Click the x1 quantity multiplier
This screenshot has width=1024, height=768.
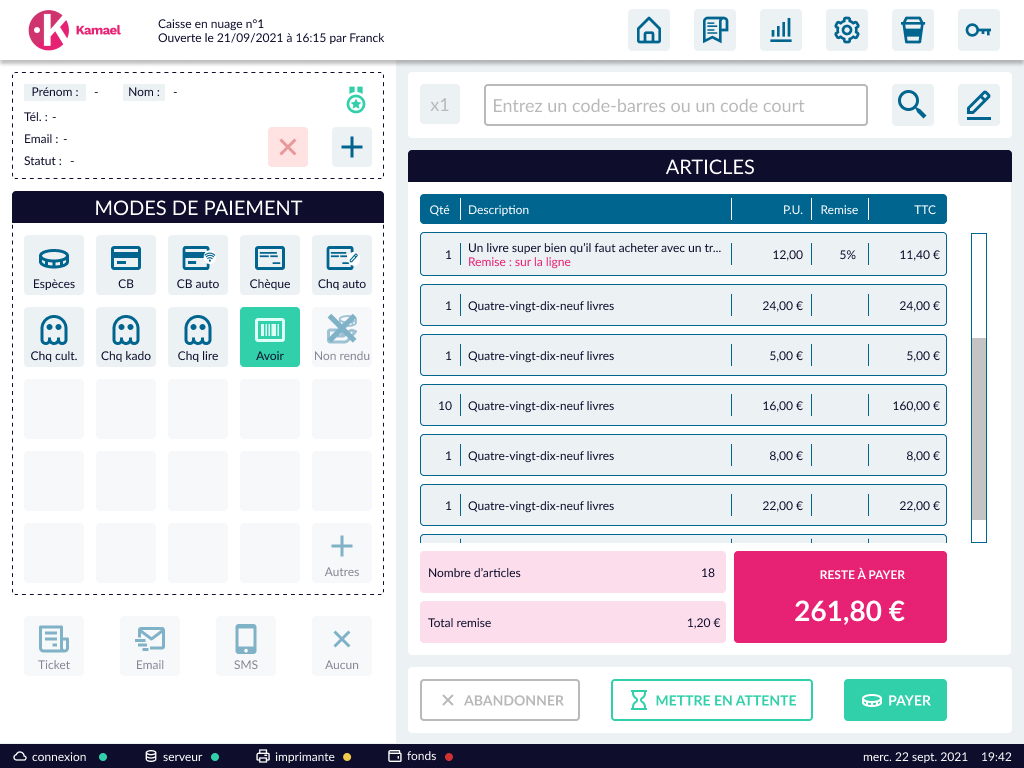(x=440, y=105)
